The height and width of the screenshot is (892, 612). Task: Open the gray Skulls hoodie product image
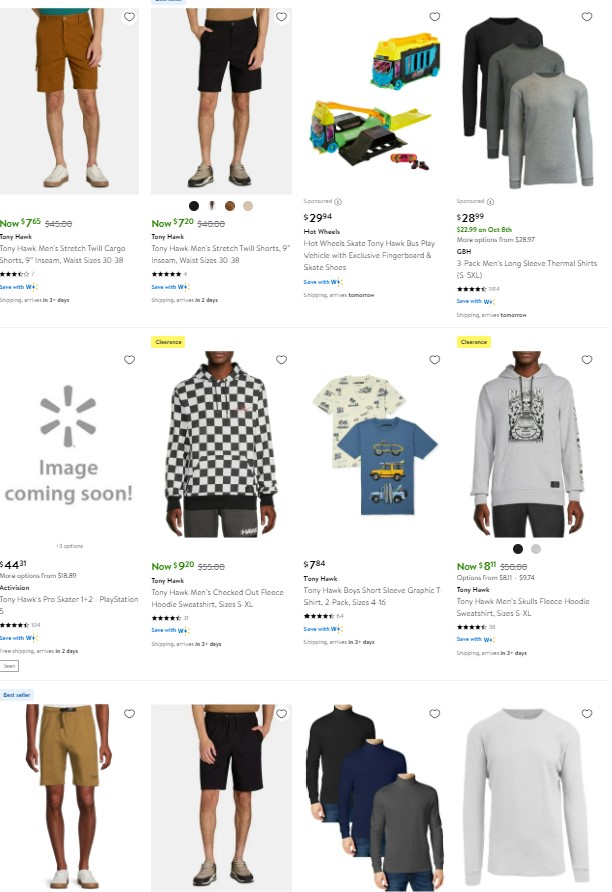(527, 444)
